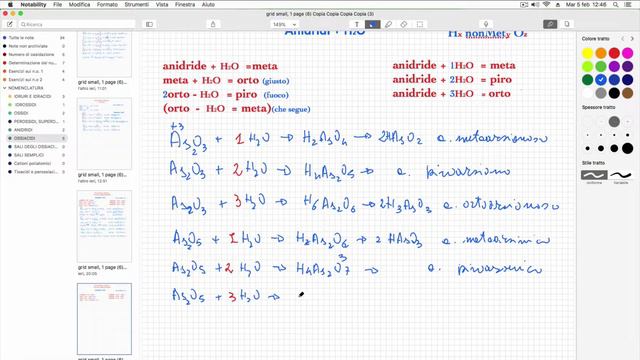Select the Pen tool
Viewport: 640px width, 360px height.
click(x=372, y=24)
